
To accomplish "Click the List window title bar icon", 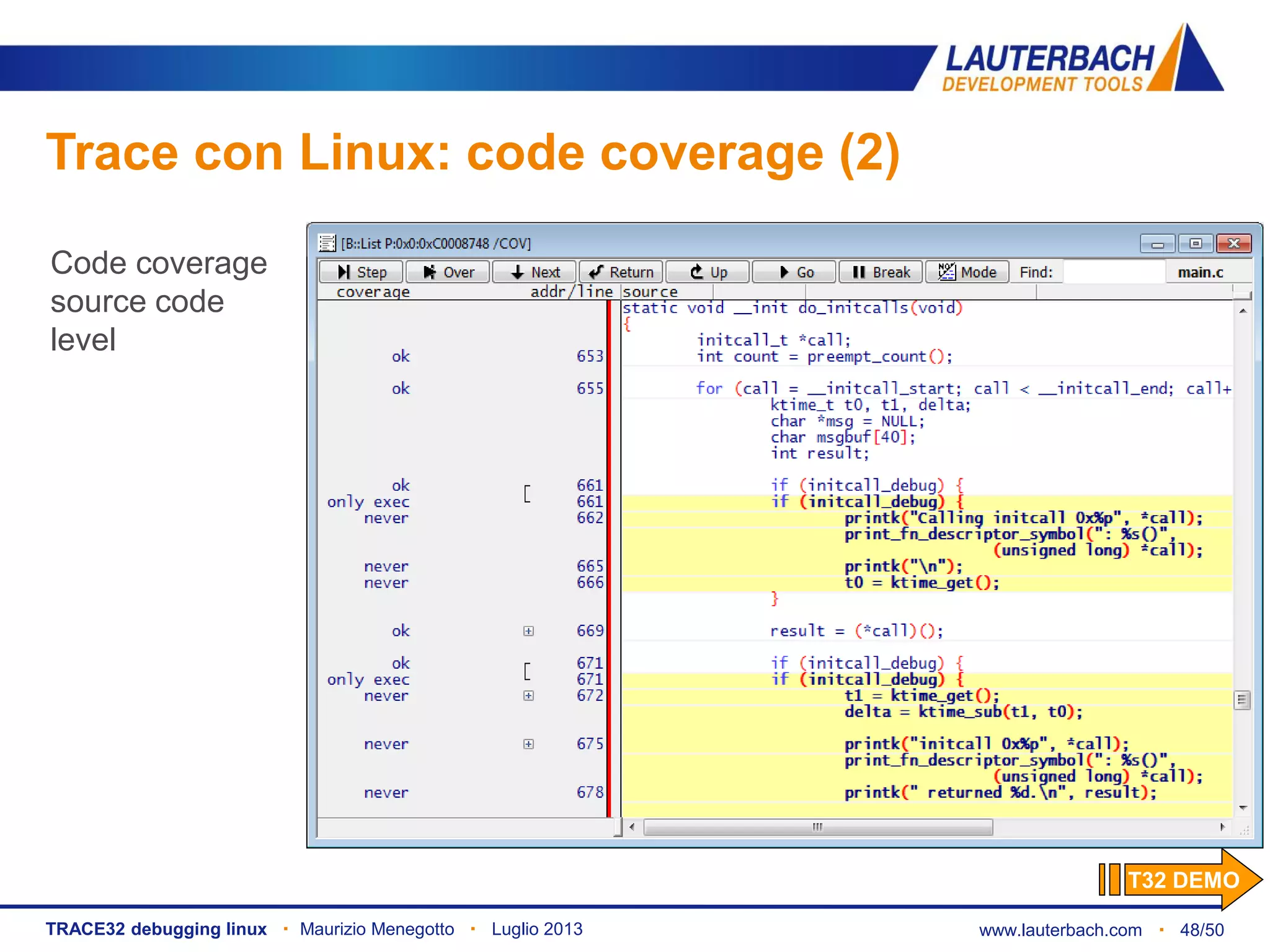I will coord(327,243).
